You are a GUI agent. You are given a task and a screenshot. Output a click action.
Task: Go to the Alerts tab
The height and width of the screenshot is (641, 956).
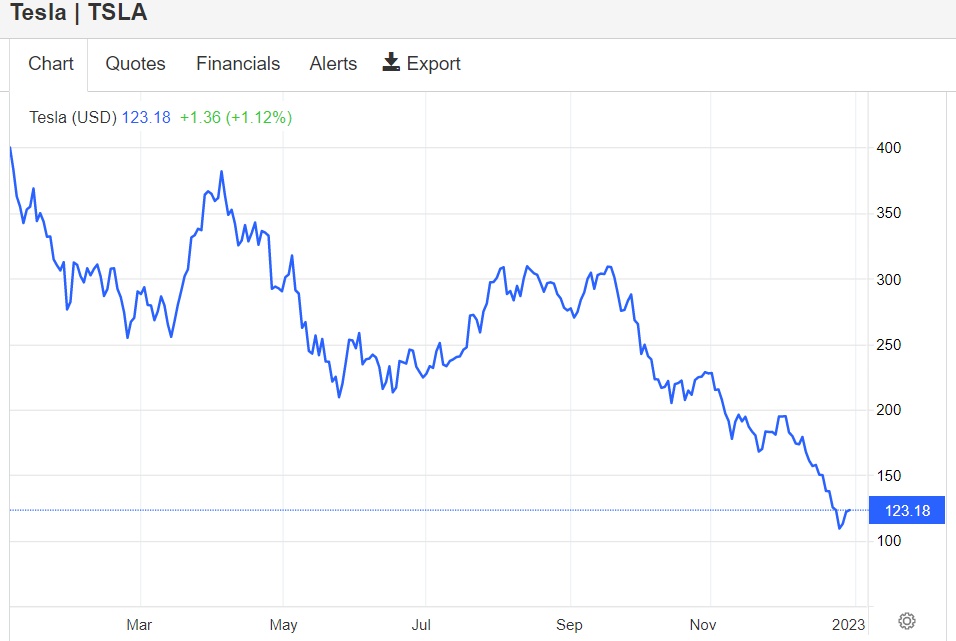click(333, 64)
